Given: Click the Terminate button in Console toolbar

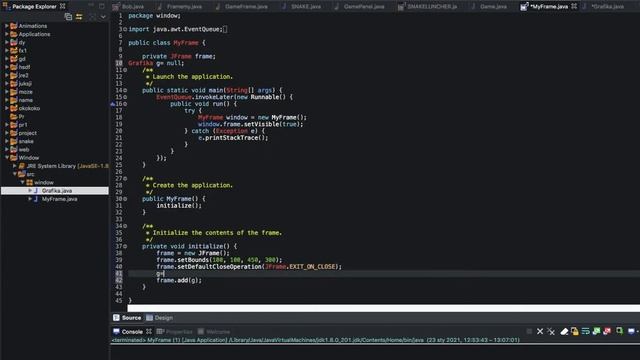Looking at the screenshot, I should 529,331.
